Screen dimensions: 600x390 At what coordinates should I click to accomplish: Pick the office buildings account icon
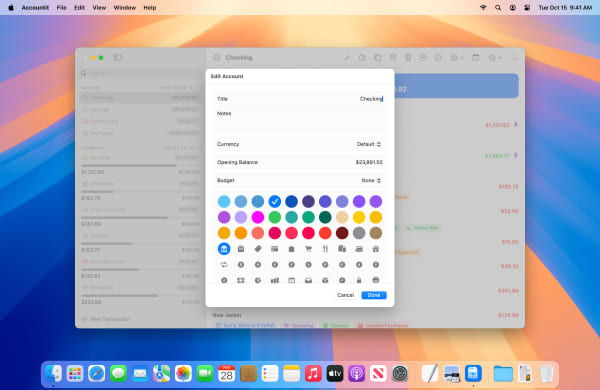342,249
